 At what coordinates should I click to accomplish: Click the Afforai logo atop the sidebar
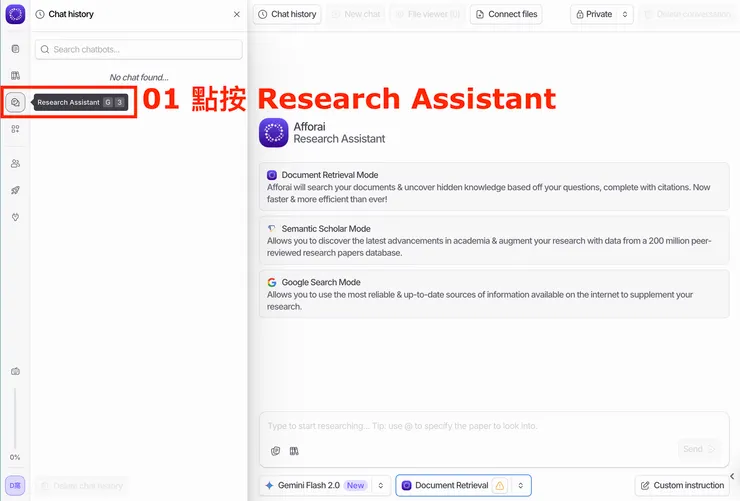(15, 14)
